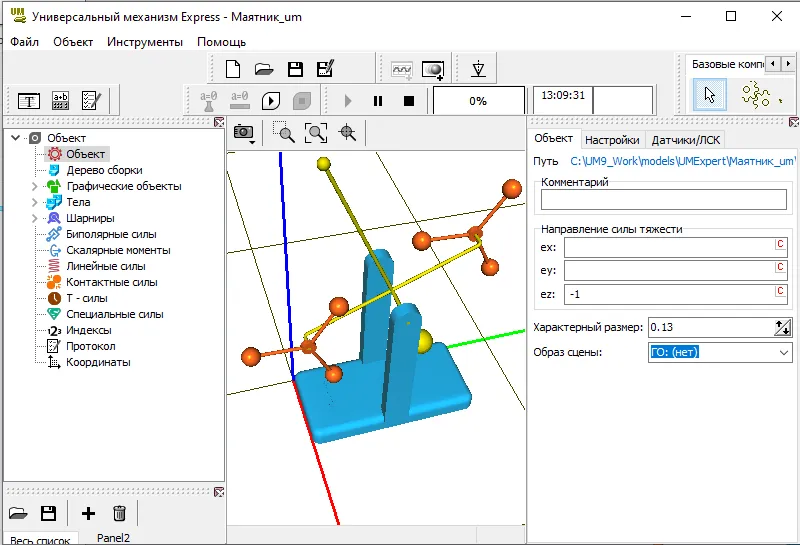Viewport: 800px width, 545px height.
Task: Select the zoom window magnifier tool
Action: coord(284,132)
